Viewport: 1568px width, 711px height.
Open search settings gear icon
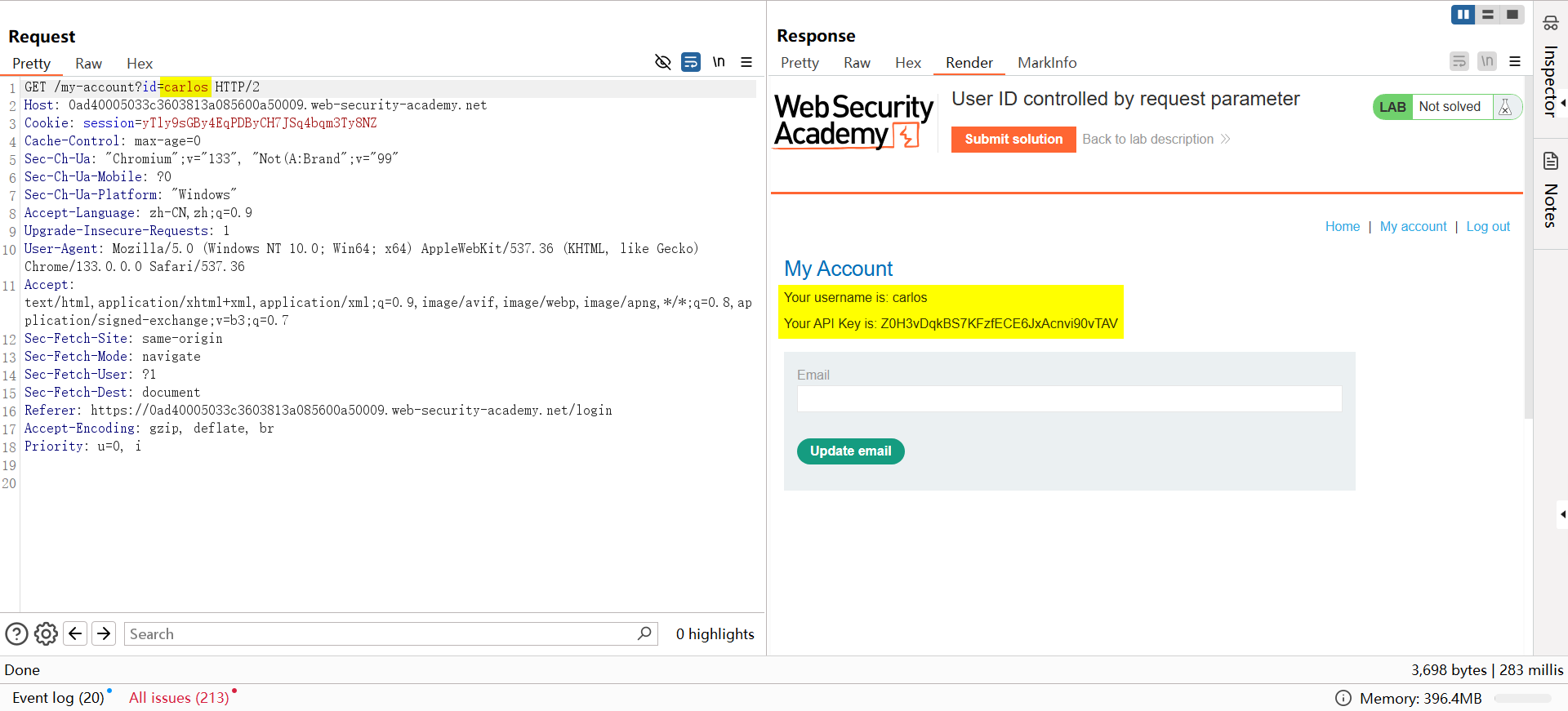(x=46, y=634)
